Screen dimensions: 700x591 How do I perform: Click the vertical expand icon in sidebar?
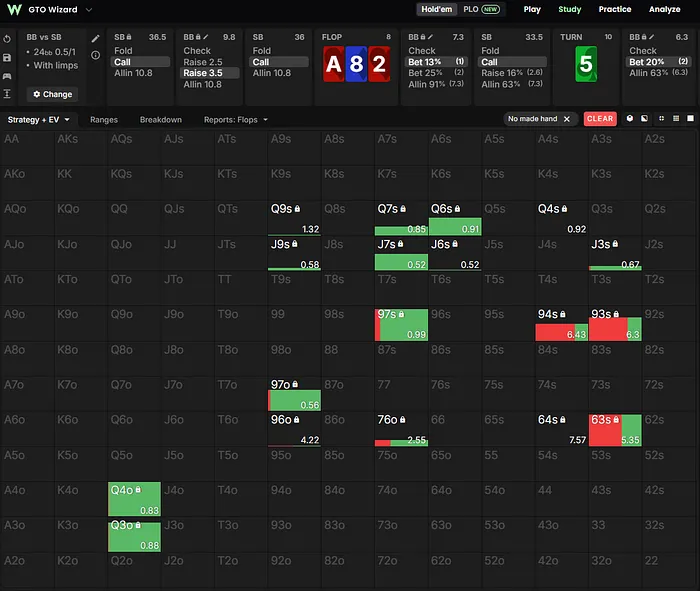coord(7,94)
